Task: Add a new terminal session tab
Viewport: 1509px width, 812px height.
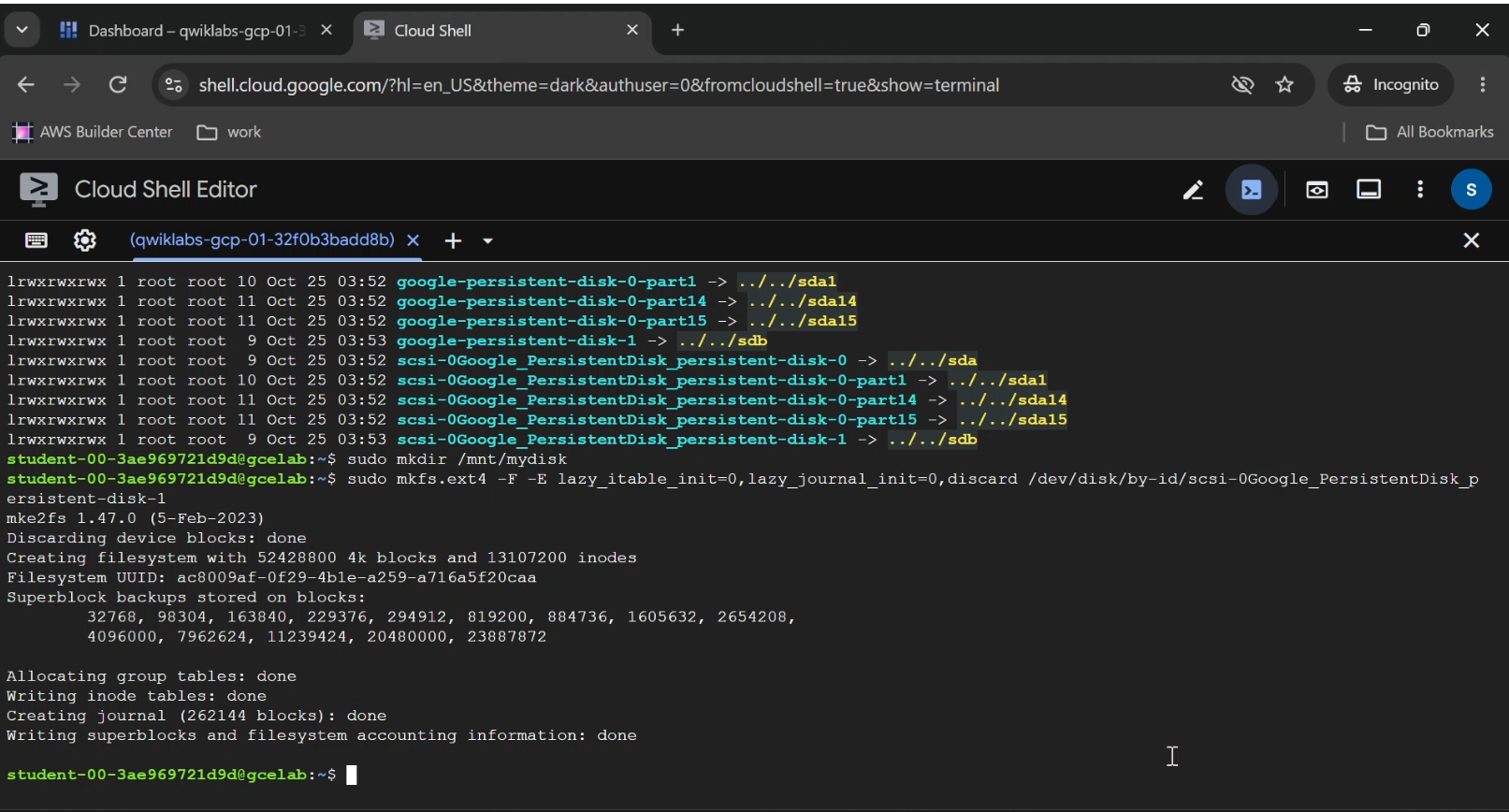Action: click(453, 240)
